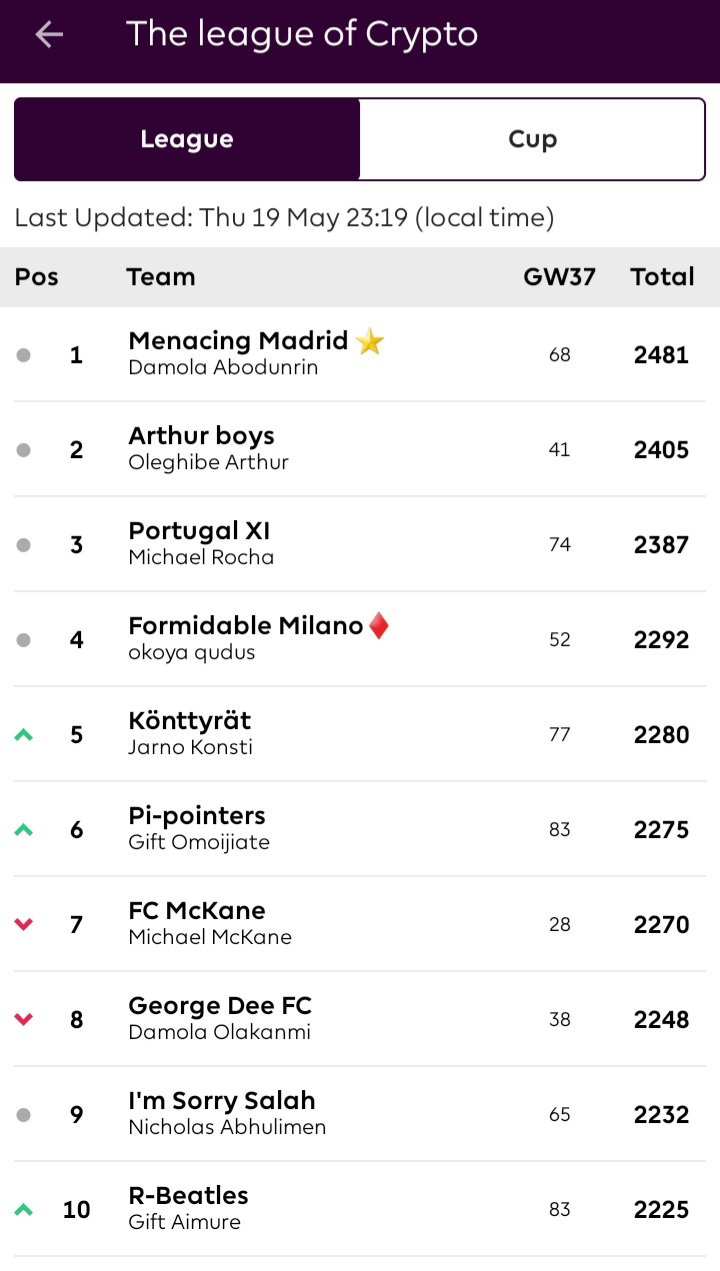720x1271 pixels.
Task: Switch to the Cup tab
Action: pos(532,139)
